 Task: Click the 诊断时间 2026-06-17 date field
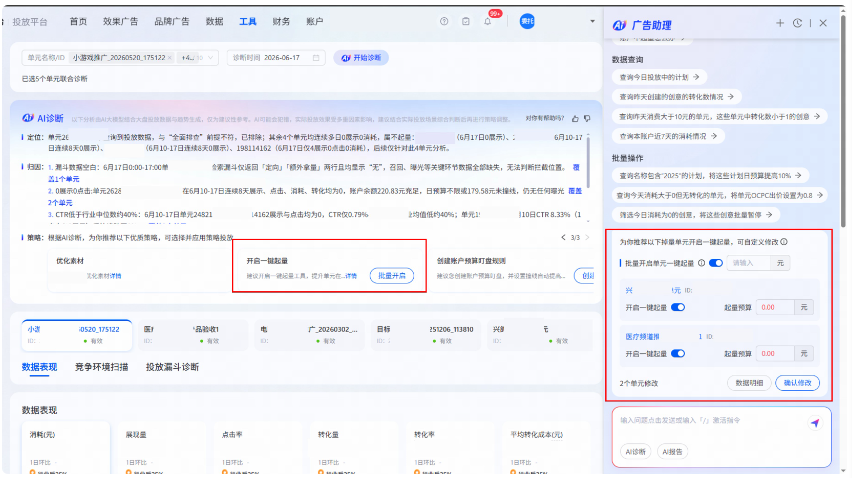[276, 58]
